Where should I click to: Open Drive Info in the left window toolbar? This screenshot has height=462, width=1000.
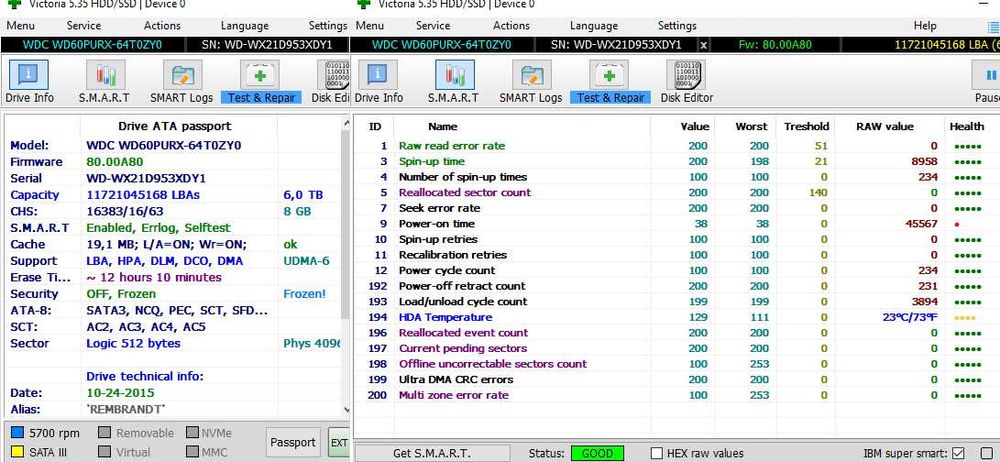(29, 82)
